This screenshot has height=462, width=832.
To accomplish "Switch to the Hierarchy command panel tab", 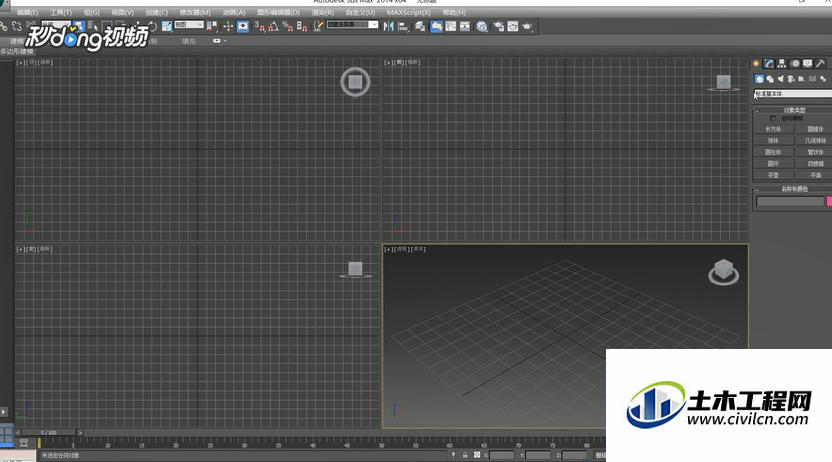I will click(782, 64).
